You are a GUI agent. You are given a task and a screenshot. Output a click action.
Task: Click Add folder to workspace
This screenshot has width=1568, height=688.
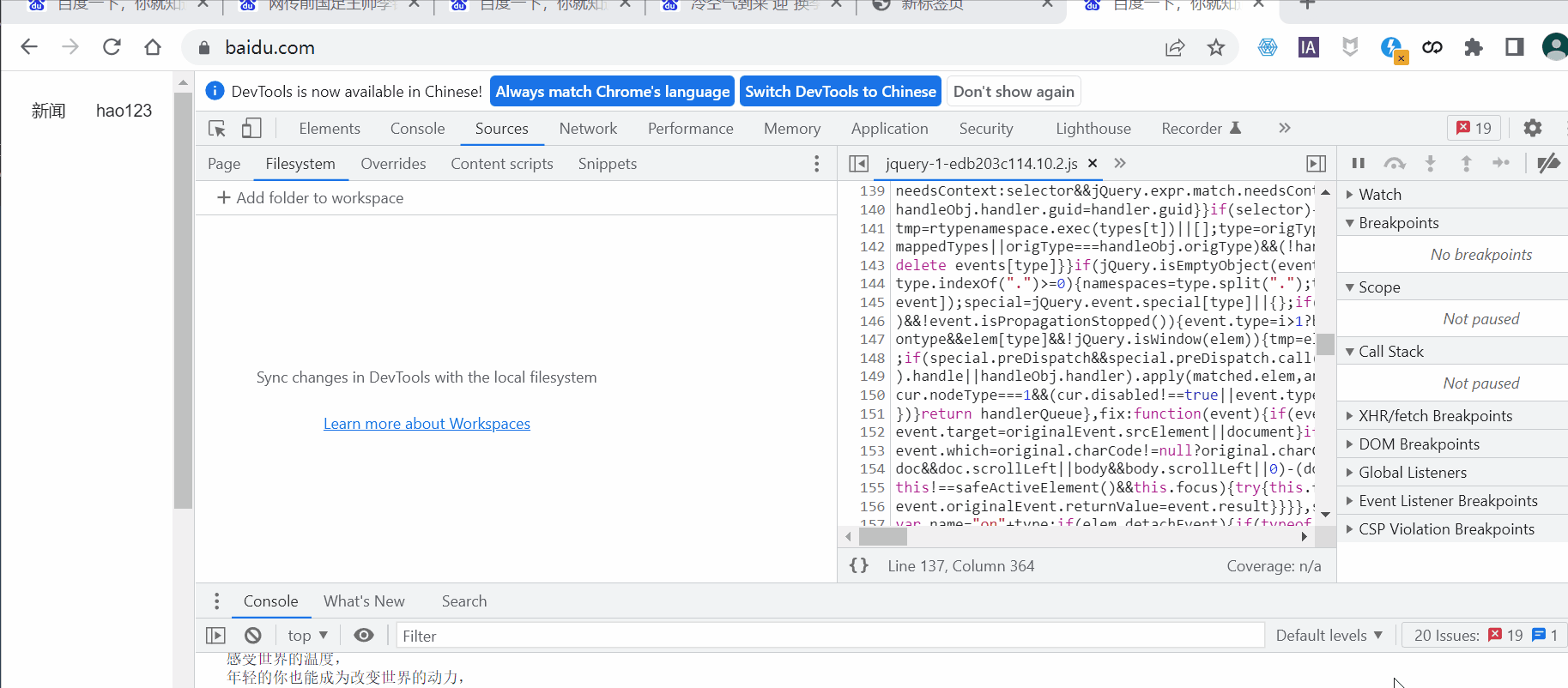pos(310,198)
